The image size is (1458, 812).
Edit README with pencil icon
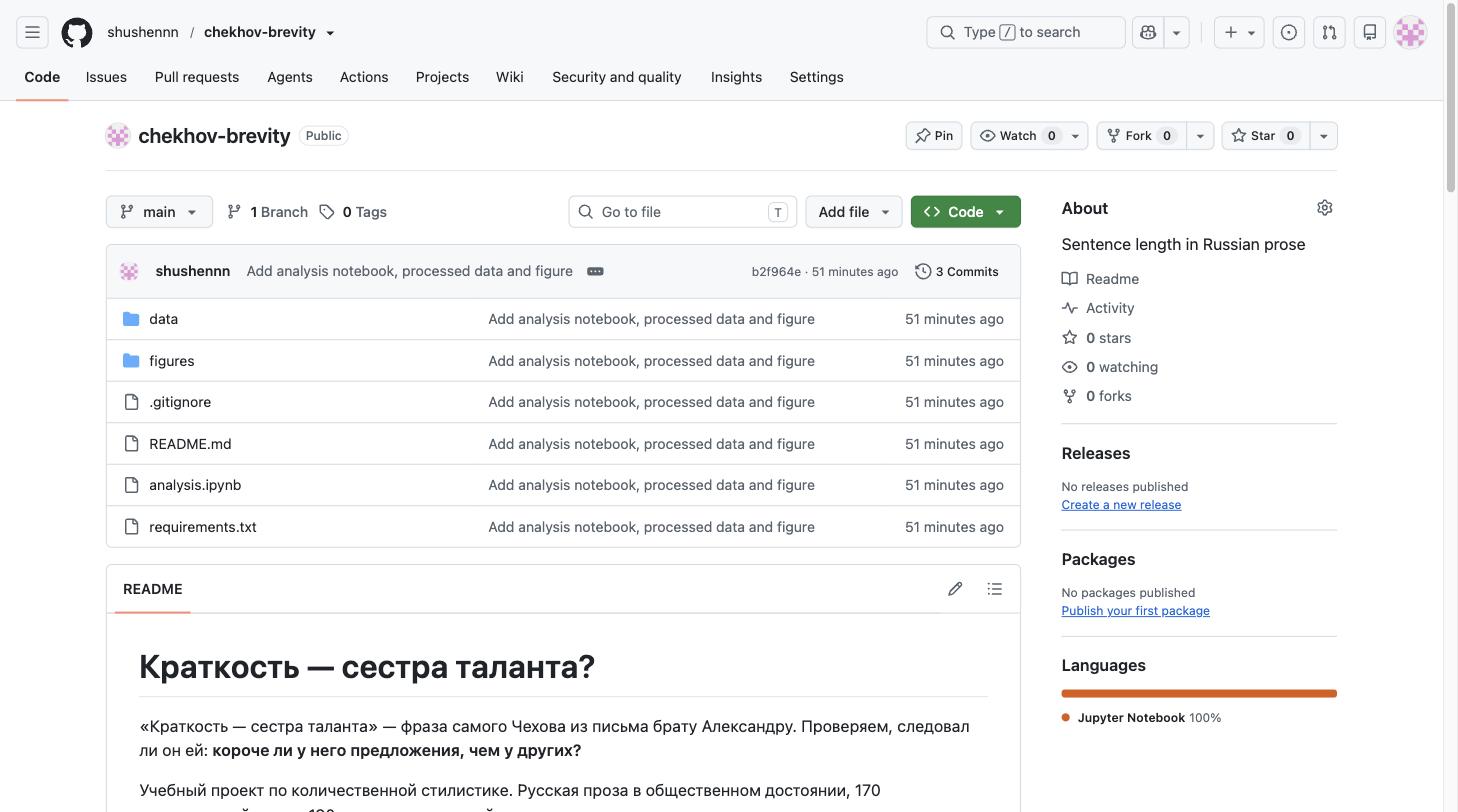pos(955,589)
